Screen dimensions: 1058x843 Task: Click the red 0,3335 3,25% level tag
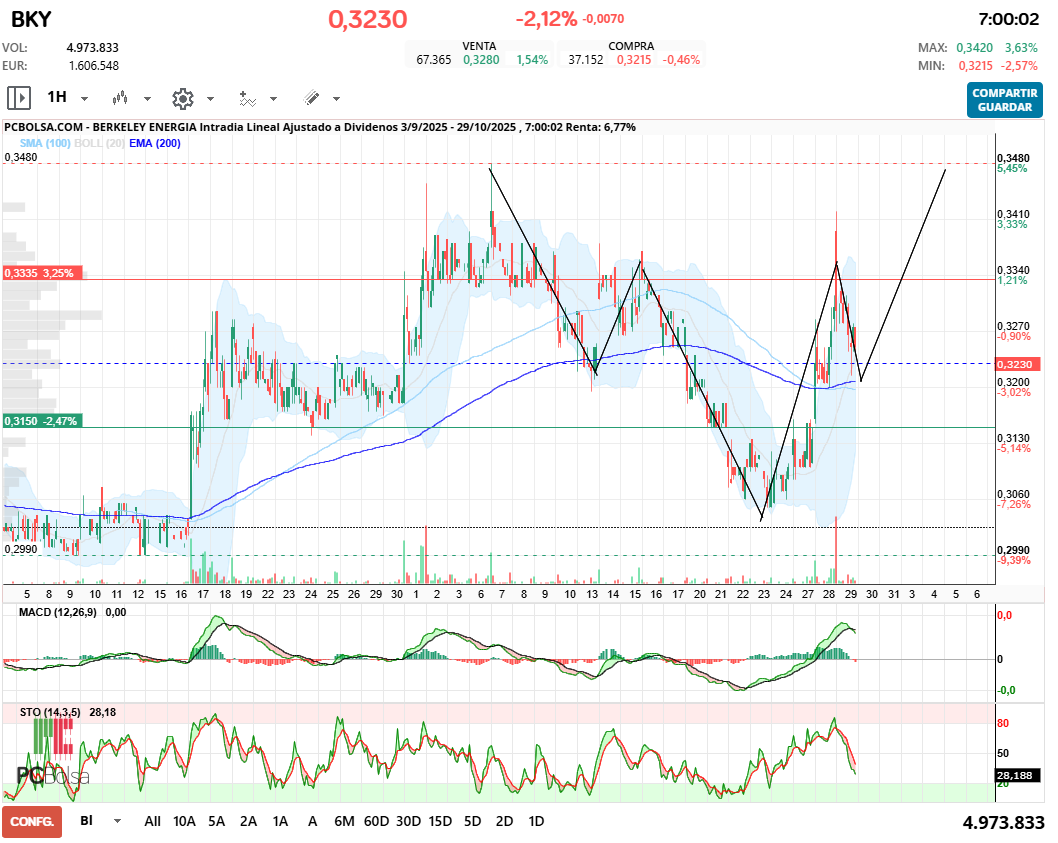pos(43,273)
